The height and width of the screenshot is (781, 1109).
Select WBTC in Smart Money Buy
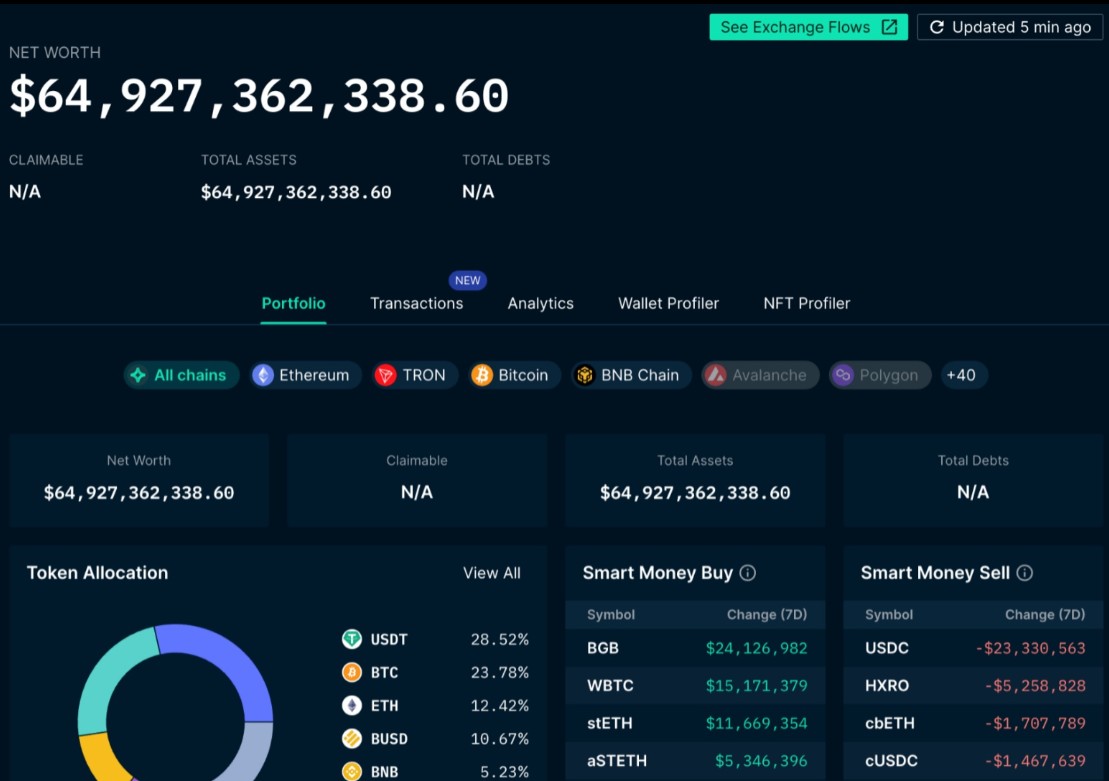[695, 685]
